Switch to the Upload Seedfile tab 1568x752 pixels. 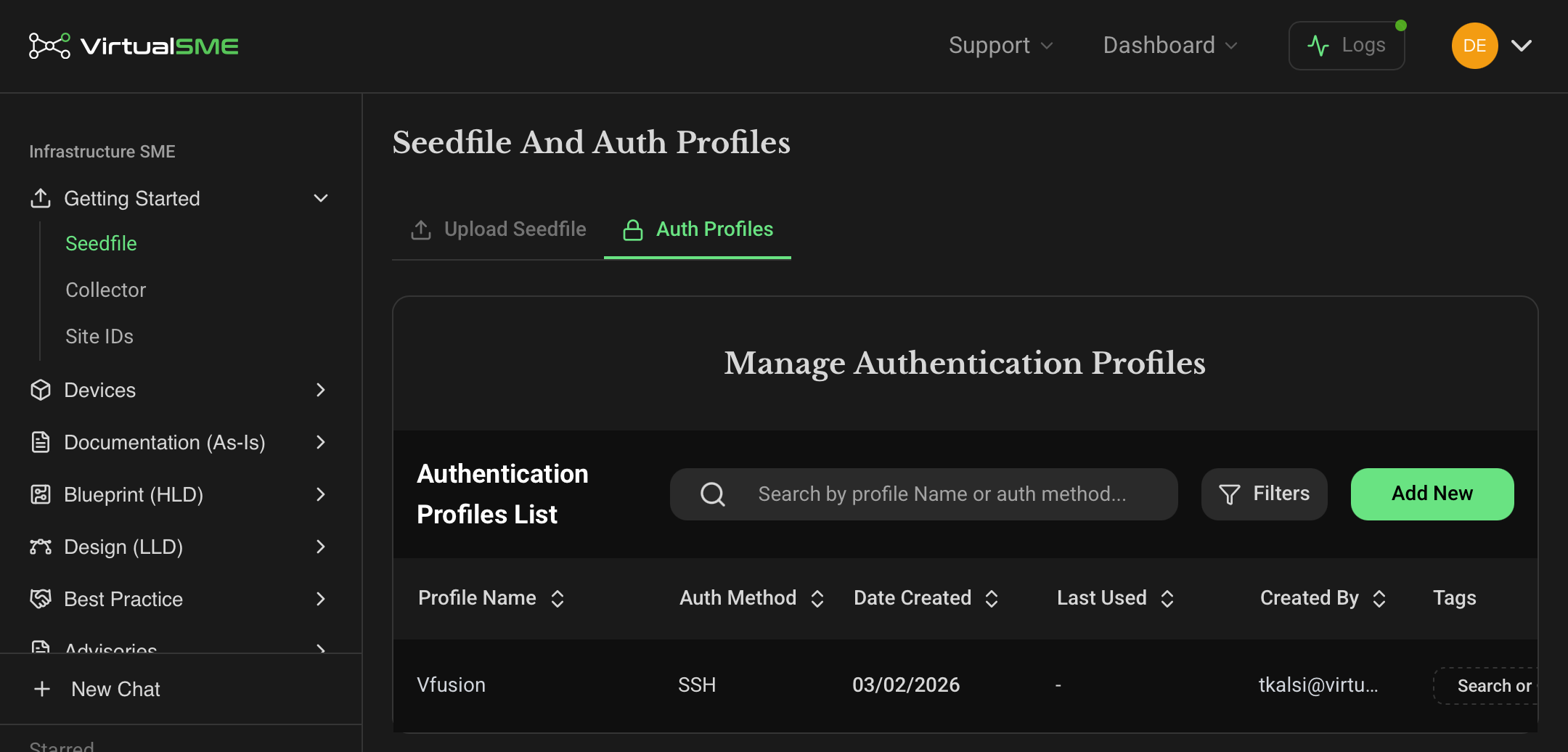pyautogui.click(x=499, y=229)
